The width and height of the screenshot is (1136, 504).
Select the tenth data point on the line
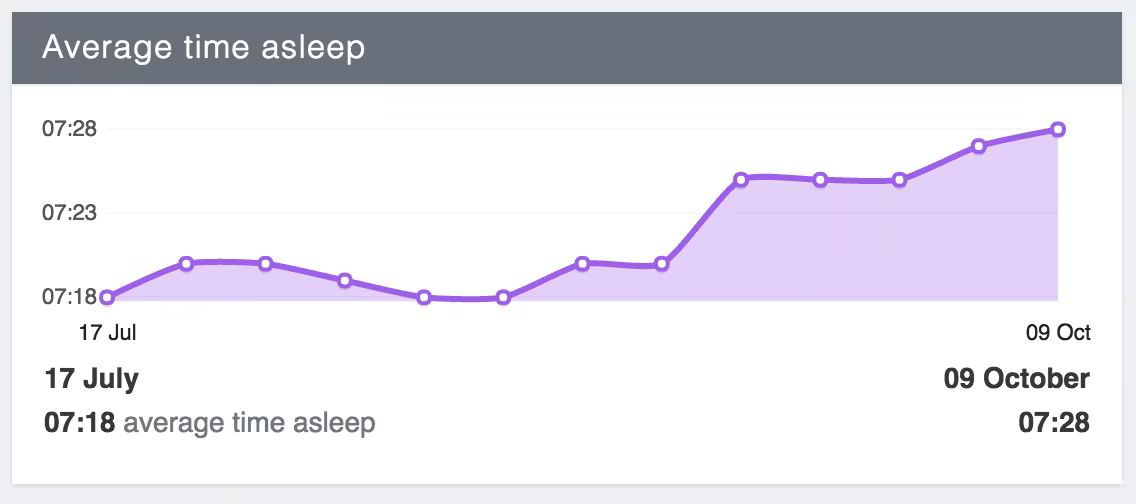(820, 180)
